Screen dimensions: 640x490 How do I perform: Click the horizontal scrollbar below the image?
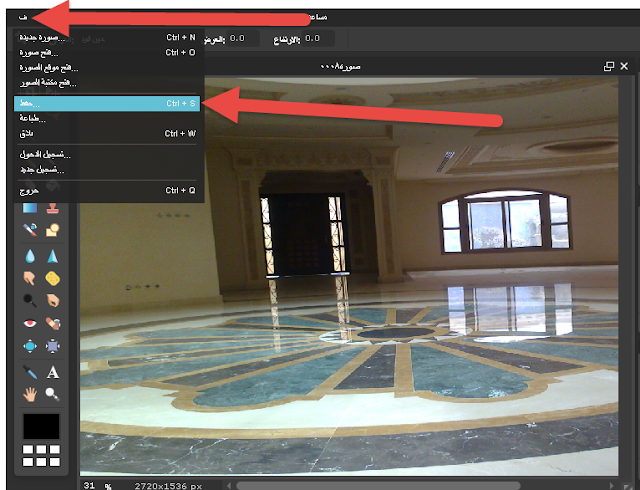click(x=378, y=486)
